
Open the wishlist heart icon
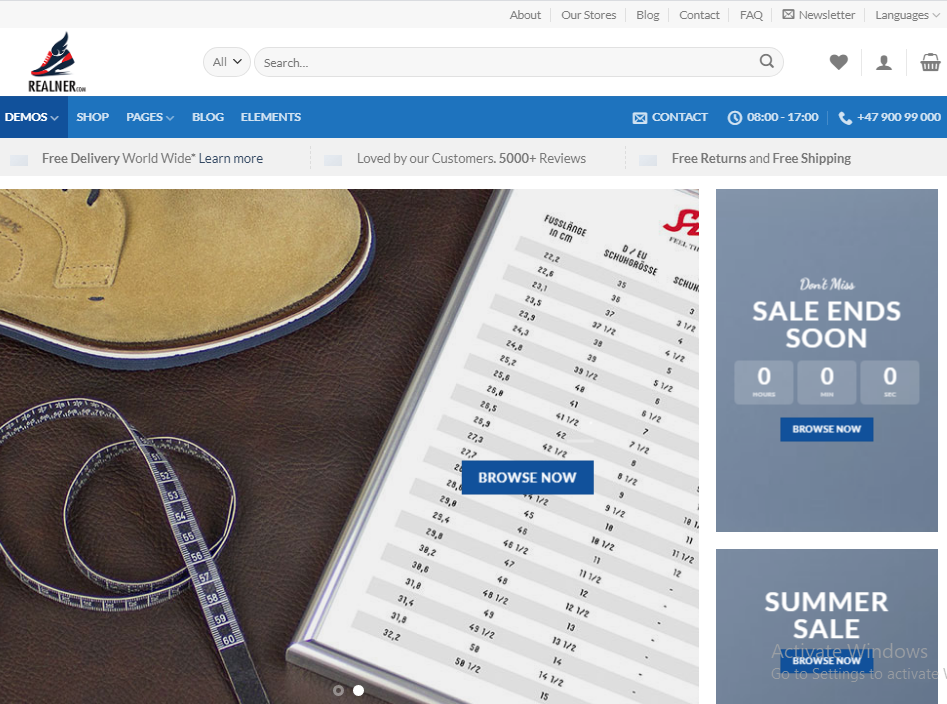click(838, 62)
